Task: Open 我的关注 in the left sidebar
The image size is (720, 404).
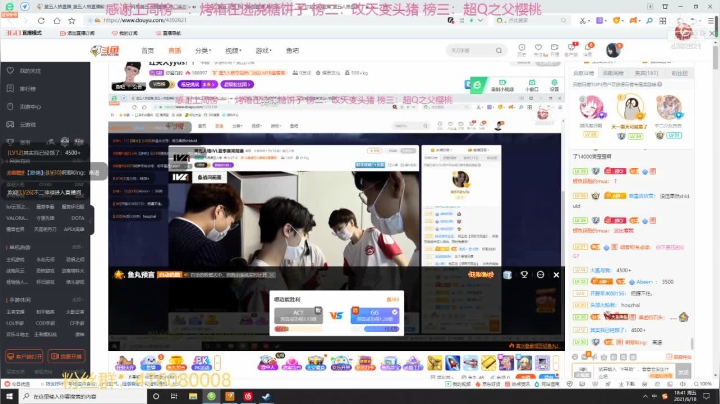Action: [30, 71]
